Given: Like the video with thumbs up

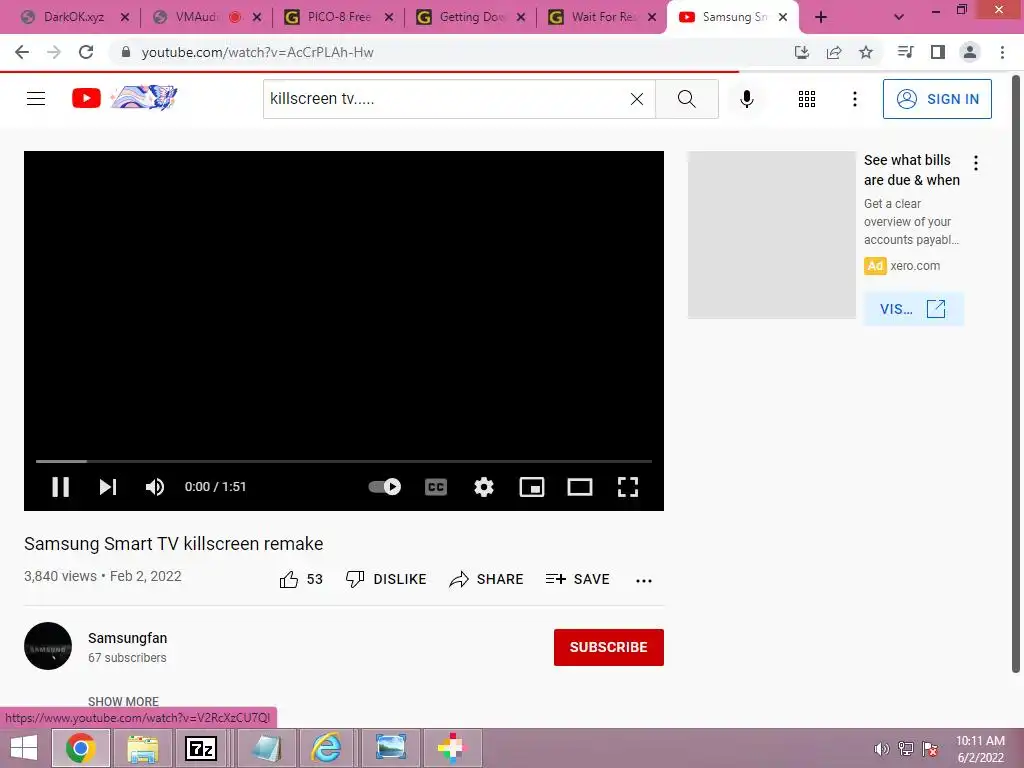Looking at the screenshot, I should pyautogui.click(x=301, y=579).
